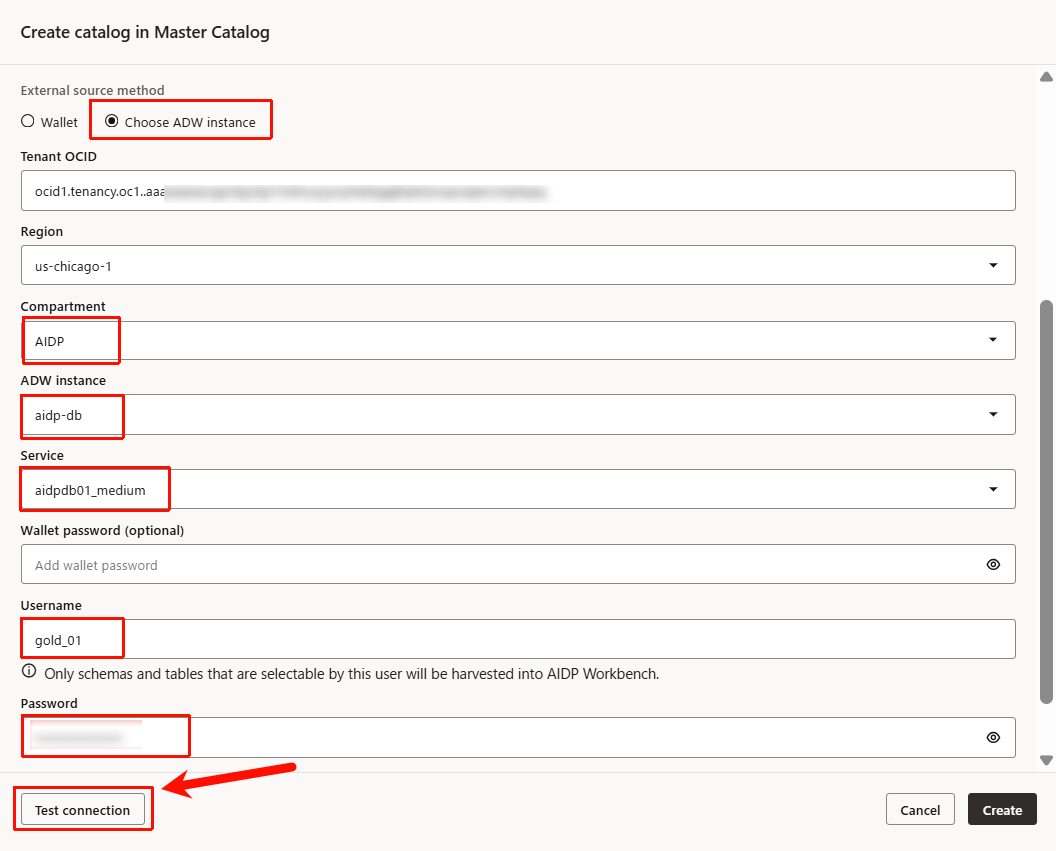Click the Wallet password input field
This screenshot has height=851, width=1056.
coord(518,564)
